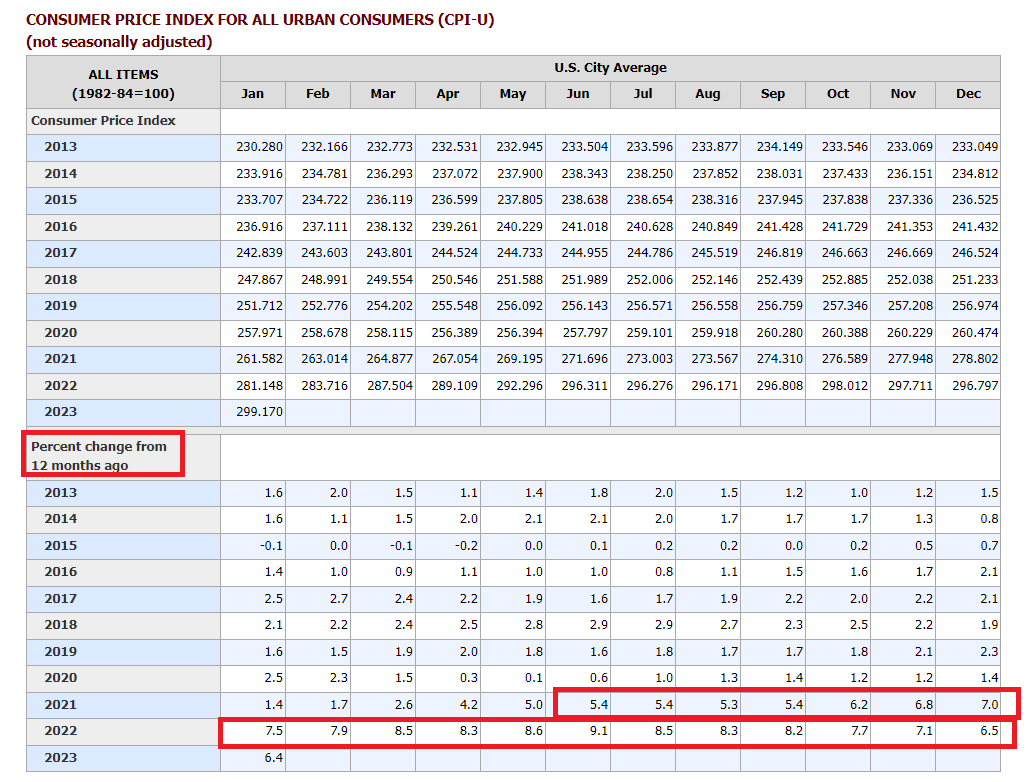This screenshot has height=782, width=1036.
Task: Select index value 233.049 for Dec 2013
Action: (975, 147)
